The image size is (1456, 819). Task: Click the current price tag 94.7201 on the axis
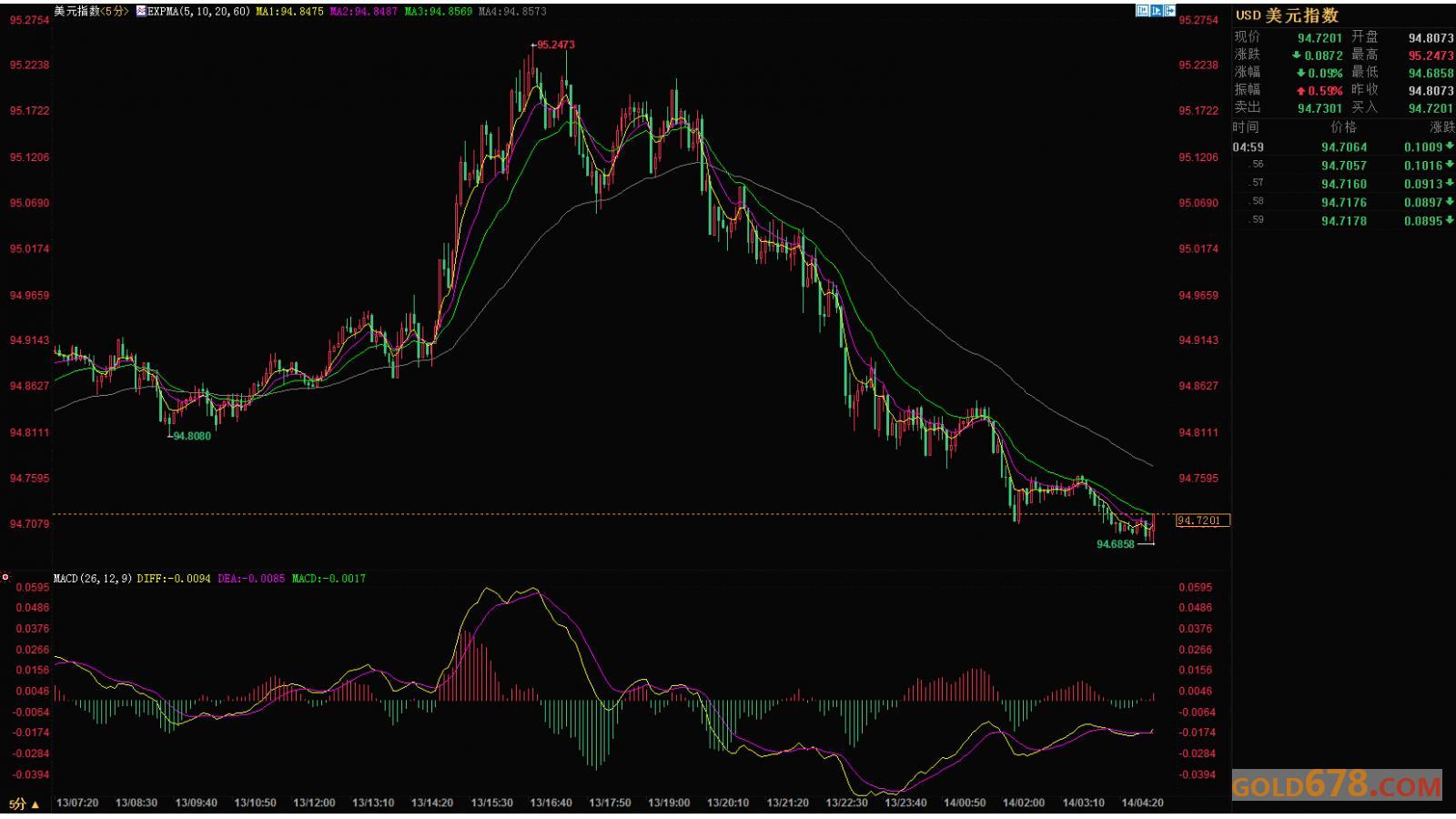point(1202,521)
